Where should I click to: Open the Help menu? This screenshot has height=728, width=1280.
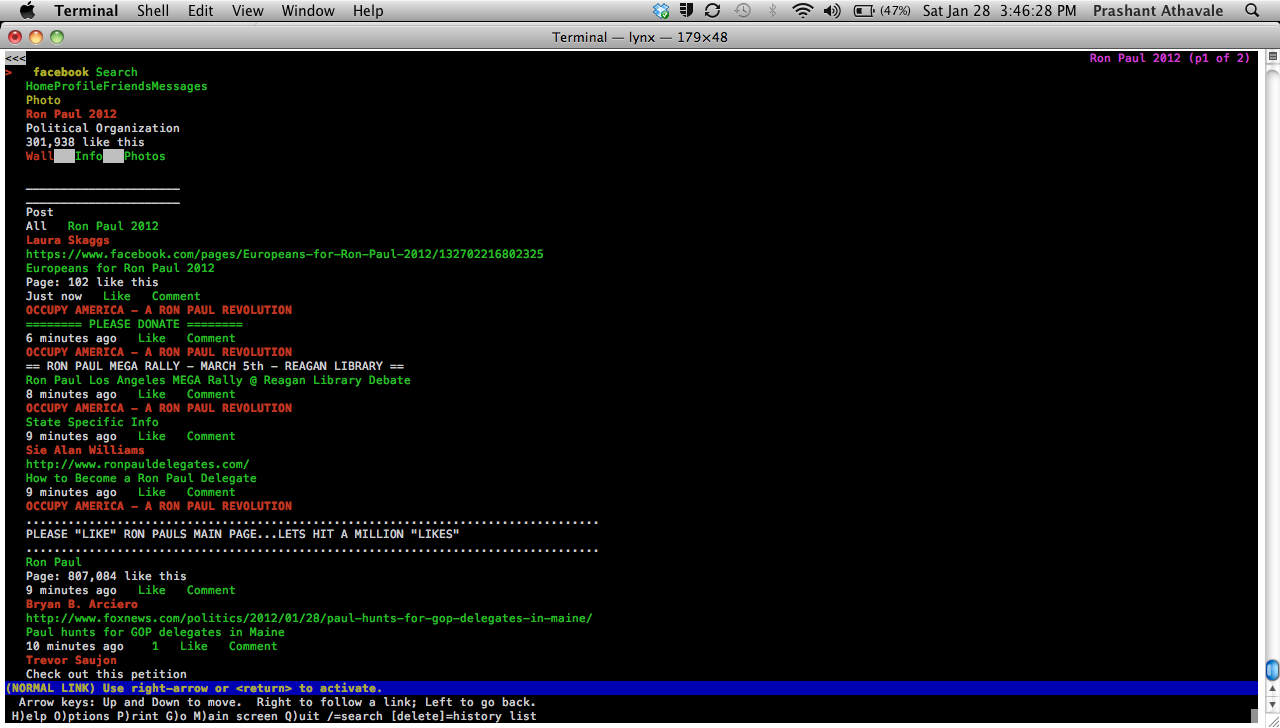tap(368, 11)
